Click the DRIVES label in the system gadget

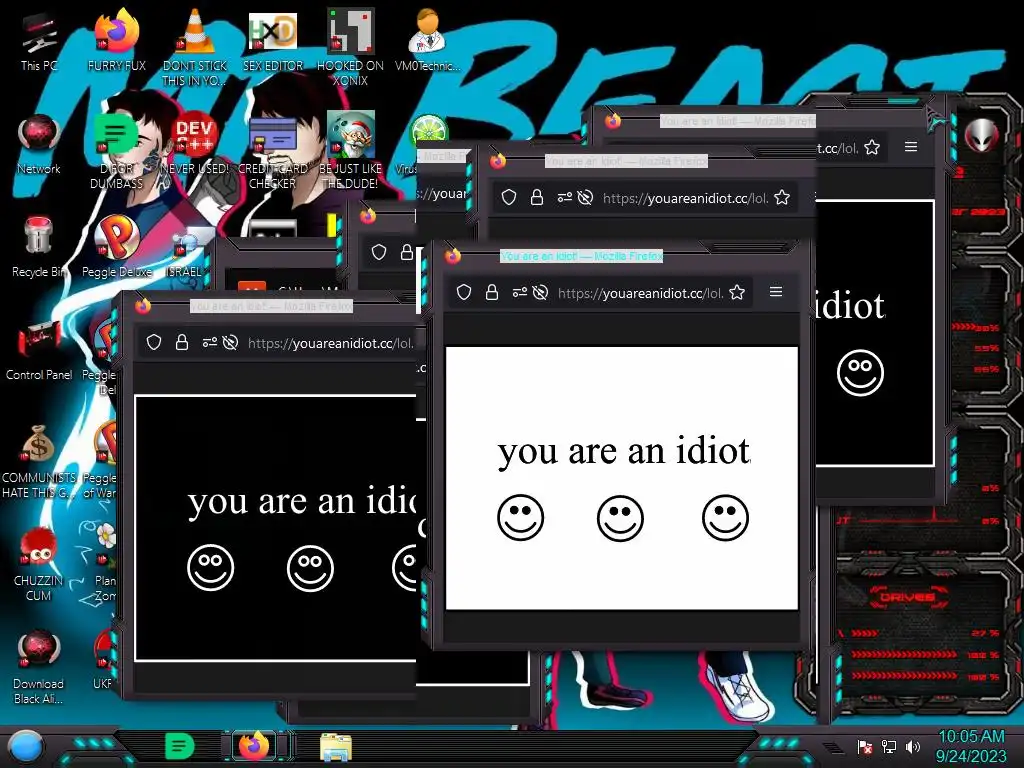click(x=906, y=597)
